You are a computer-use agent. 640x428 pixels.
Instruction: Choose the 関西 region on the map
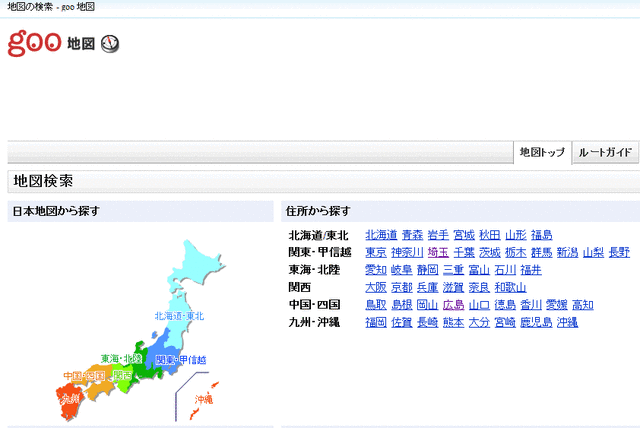point(122,376)
